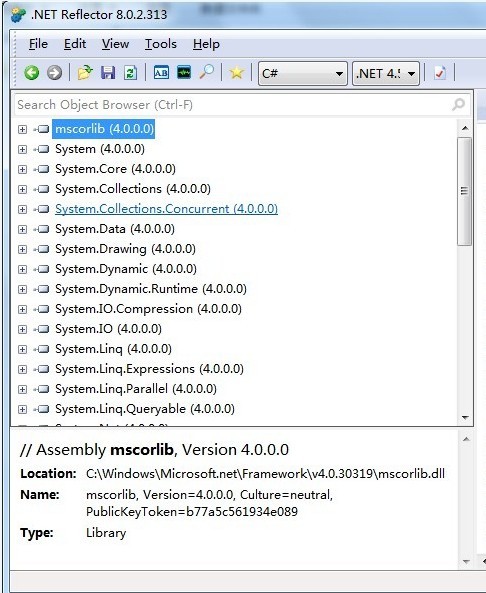Click the checkmark document toolbar icon
The width and height of the screenshot is (486, 593).
point(440,72)
